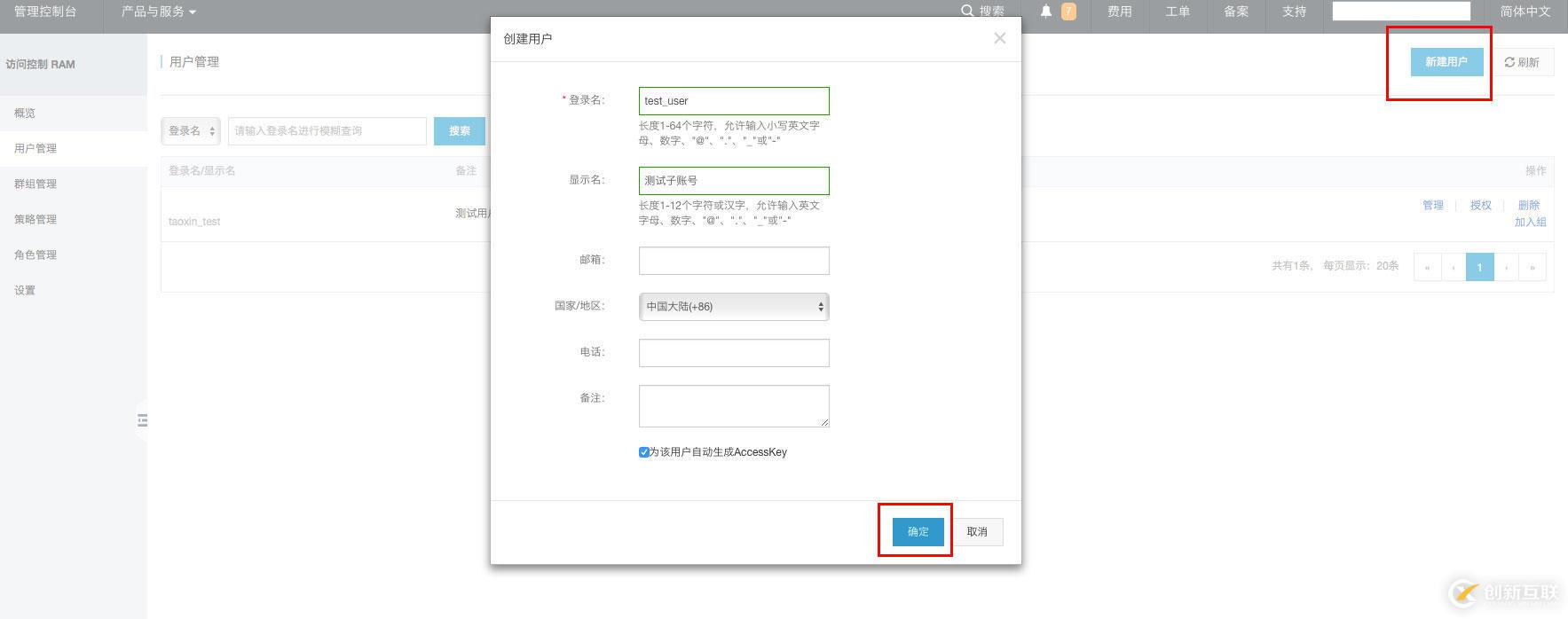Screen dimensions: 1568x619
Task: Go to the previous page in the pagination
Action: [x=1454, y=267]
